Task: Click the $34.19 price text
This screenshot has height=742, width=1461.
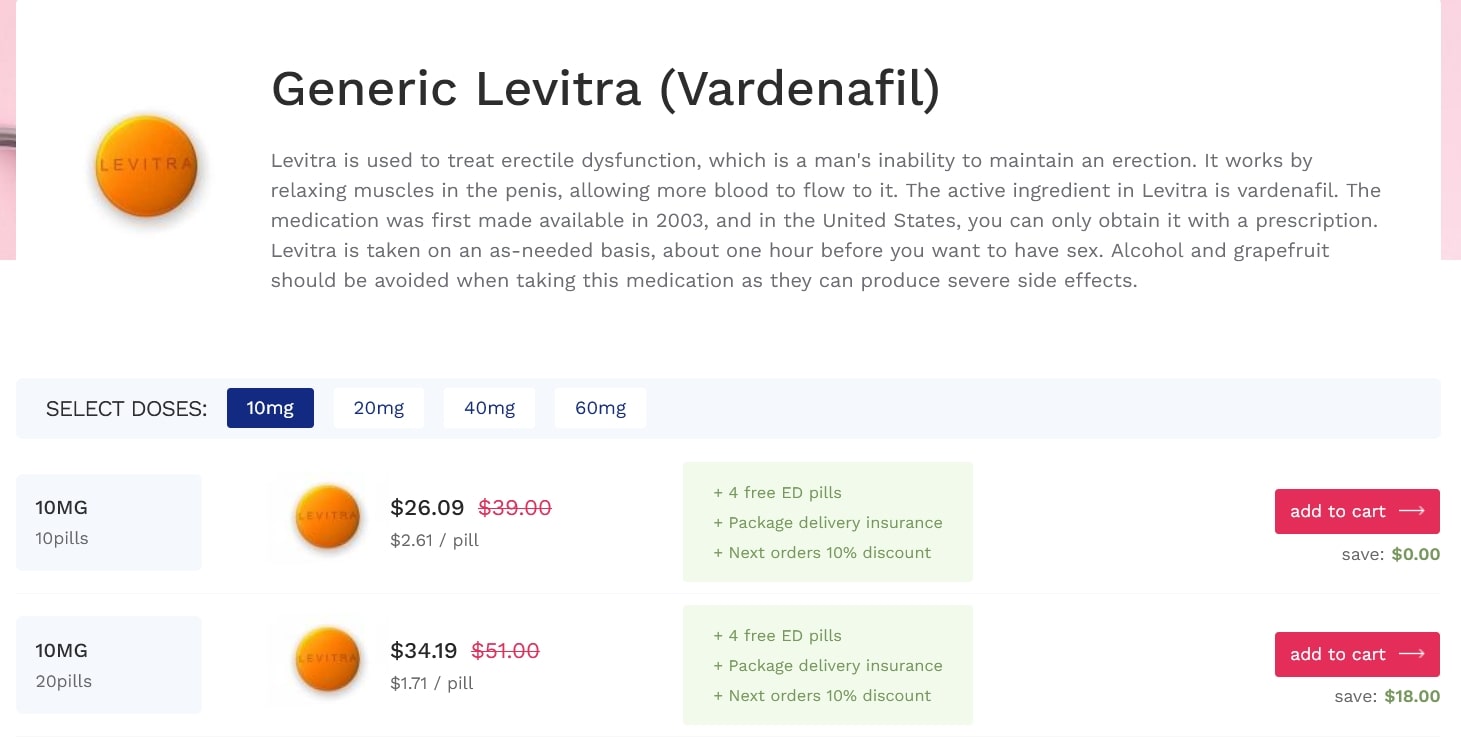Action: tap(424, 651)
